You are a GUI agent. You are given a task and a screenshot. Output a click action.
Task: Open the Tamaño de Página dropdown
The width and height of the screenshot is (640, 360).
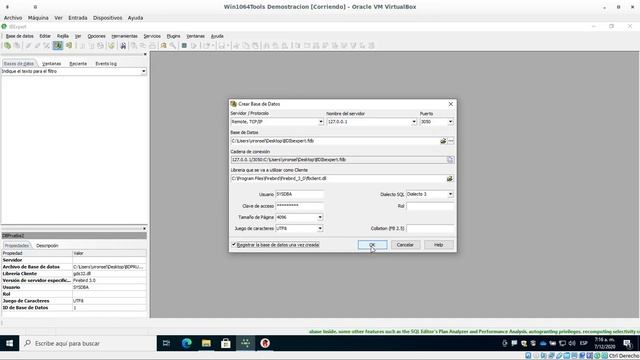point(320,217)
